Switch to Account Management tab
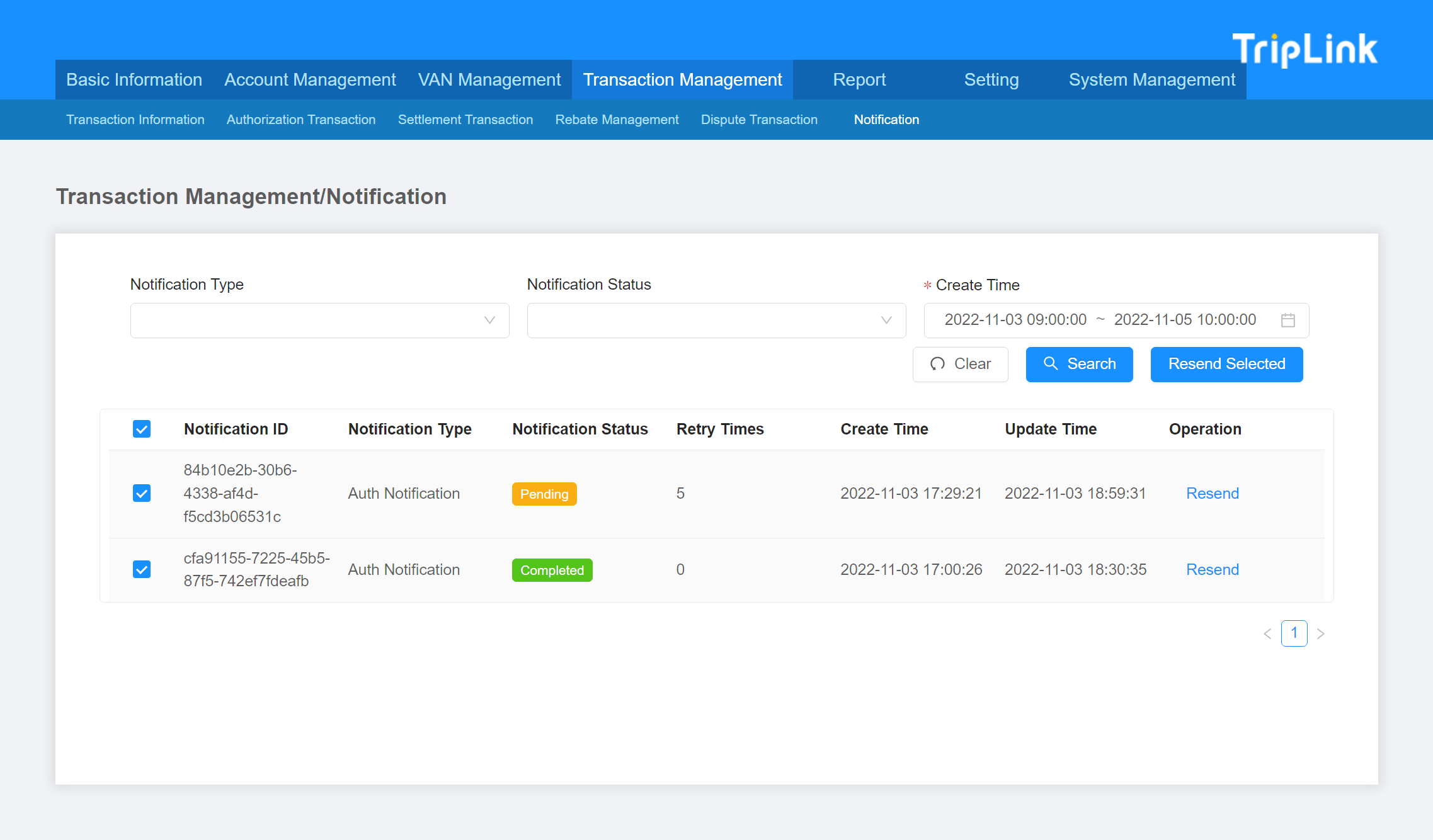The width and height of the screenshot is (1433, 840). 310,80
